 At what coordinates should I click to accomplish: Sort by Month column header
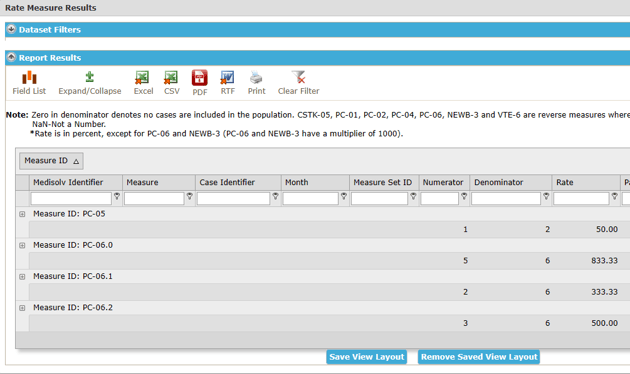[315, 182]
